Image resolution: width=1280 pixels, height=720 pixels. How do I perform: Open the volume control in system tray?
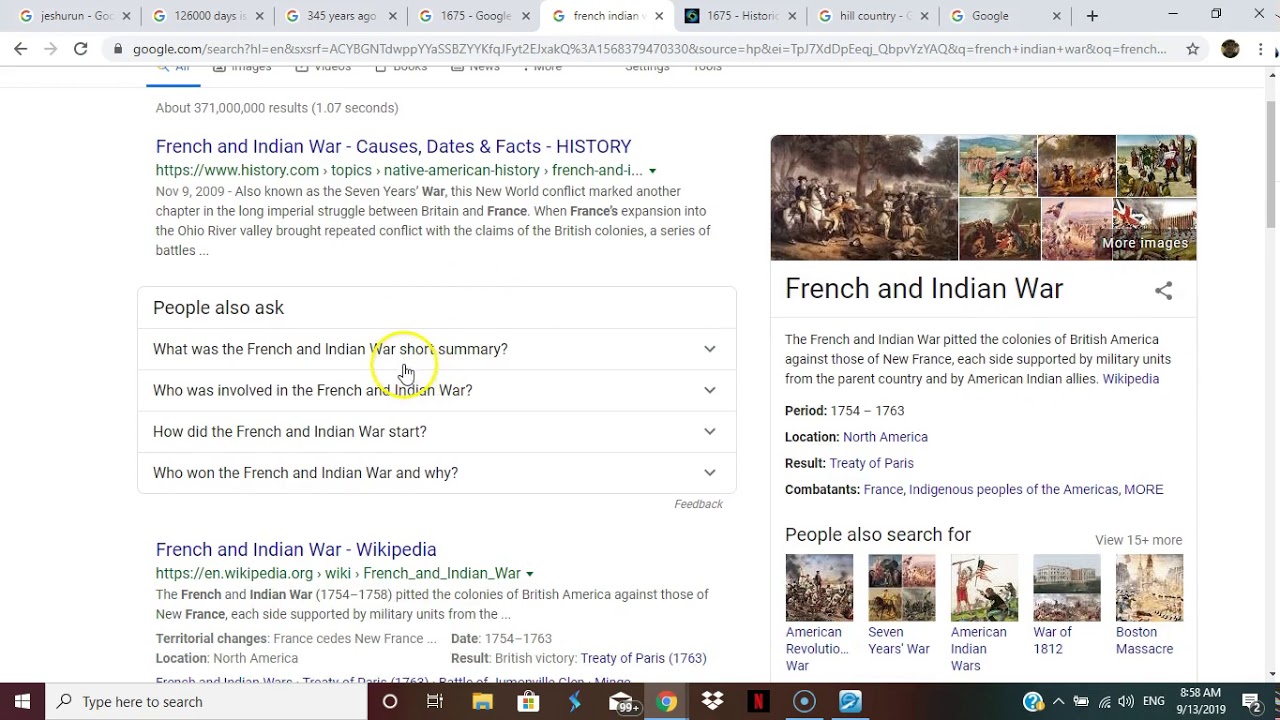click(x=1127, y=702)
